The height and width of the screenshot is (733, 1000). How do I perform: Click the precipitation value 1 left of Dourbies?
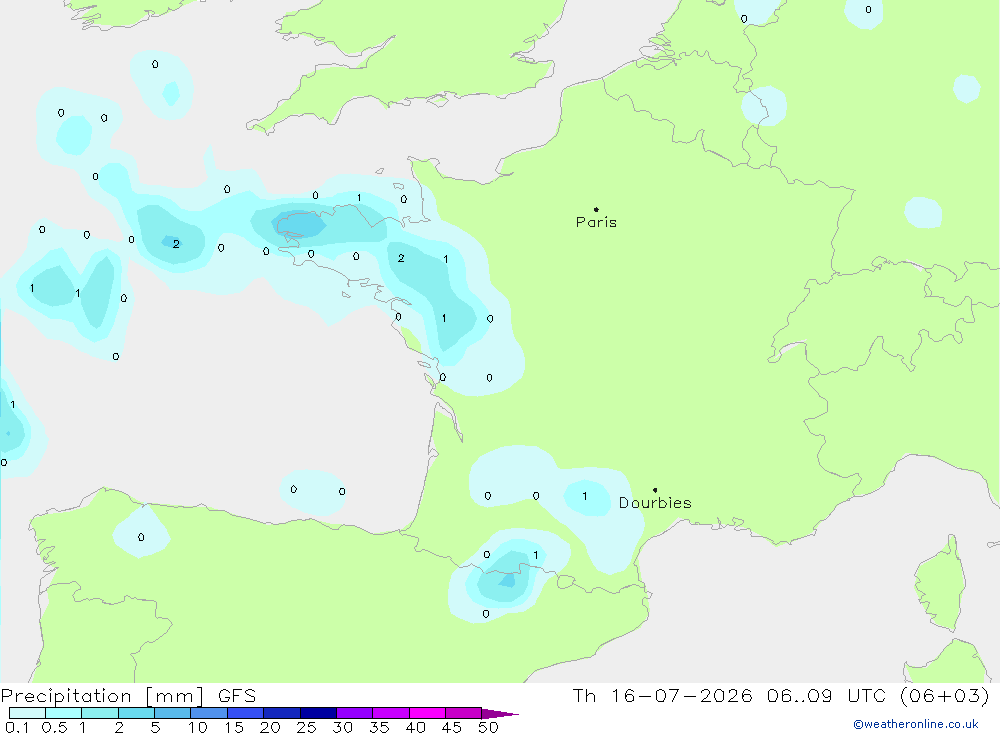pos(585,496)
